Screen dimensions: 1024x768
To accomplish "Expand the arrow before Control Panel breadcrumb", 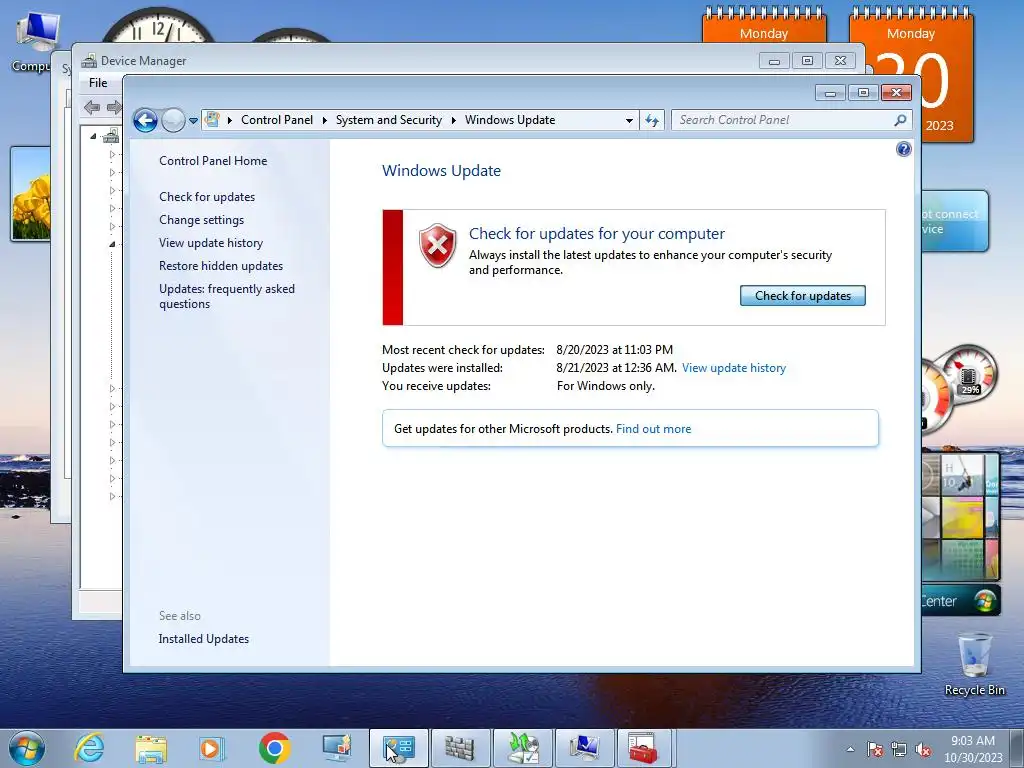I will point(230,120).
